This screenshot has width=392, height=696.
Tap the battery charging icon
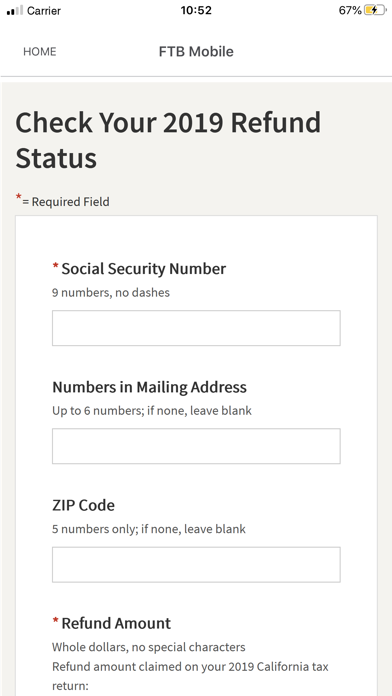tap(375, 10)
